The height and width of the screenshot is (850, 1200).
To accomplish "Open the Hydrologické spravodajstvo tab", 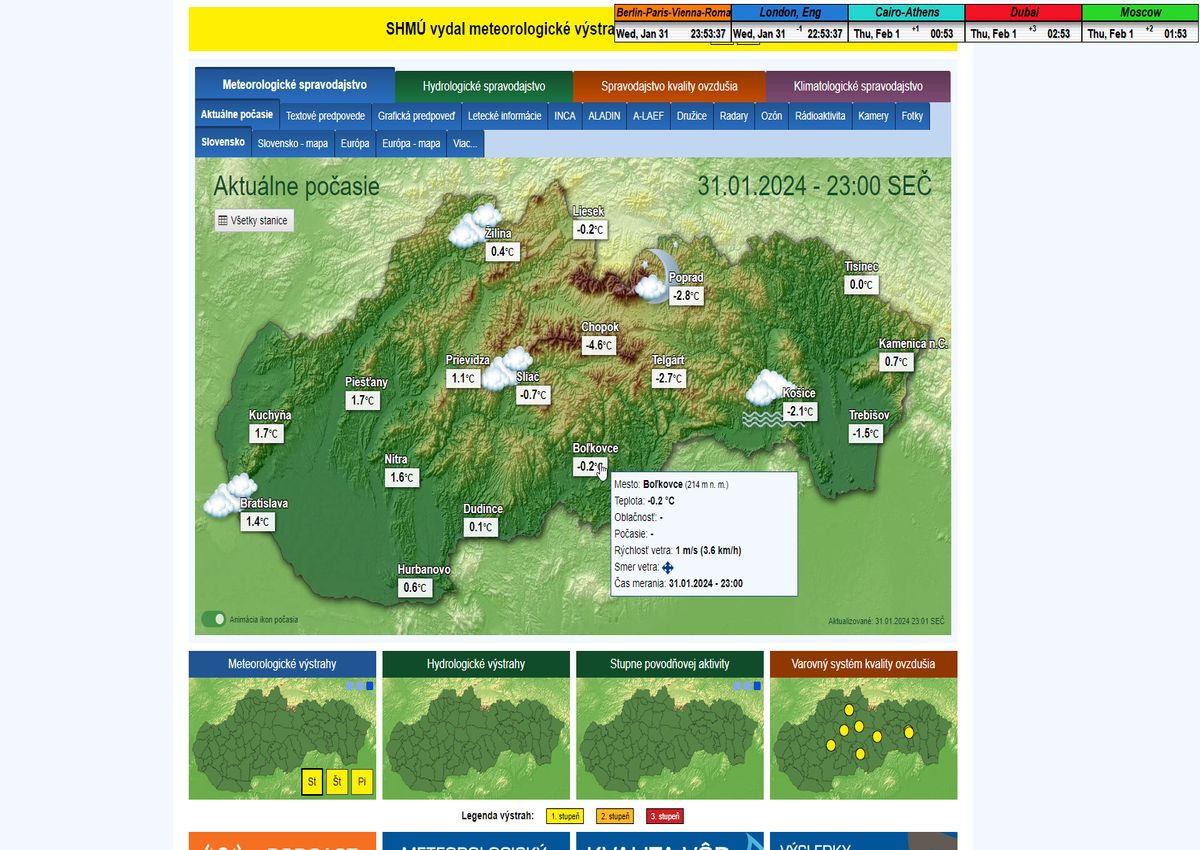I will point(484,86).
